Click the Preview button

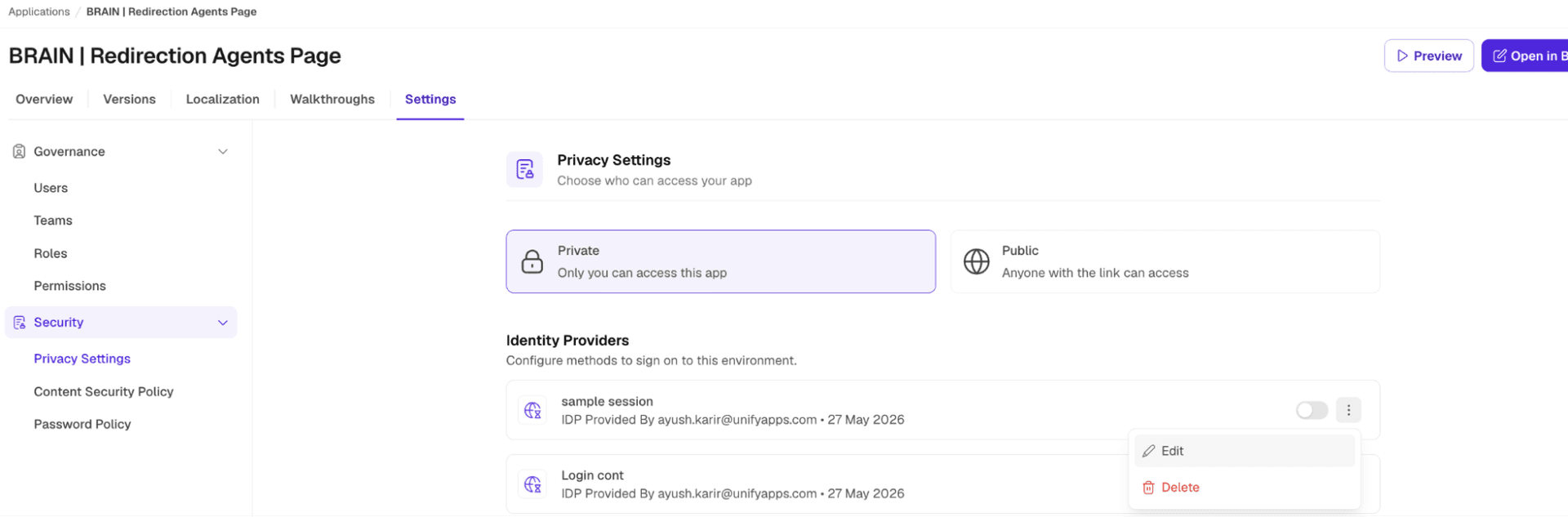coord(1428,56)
